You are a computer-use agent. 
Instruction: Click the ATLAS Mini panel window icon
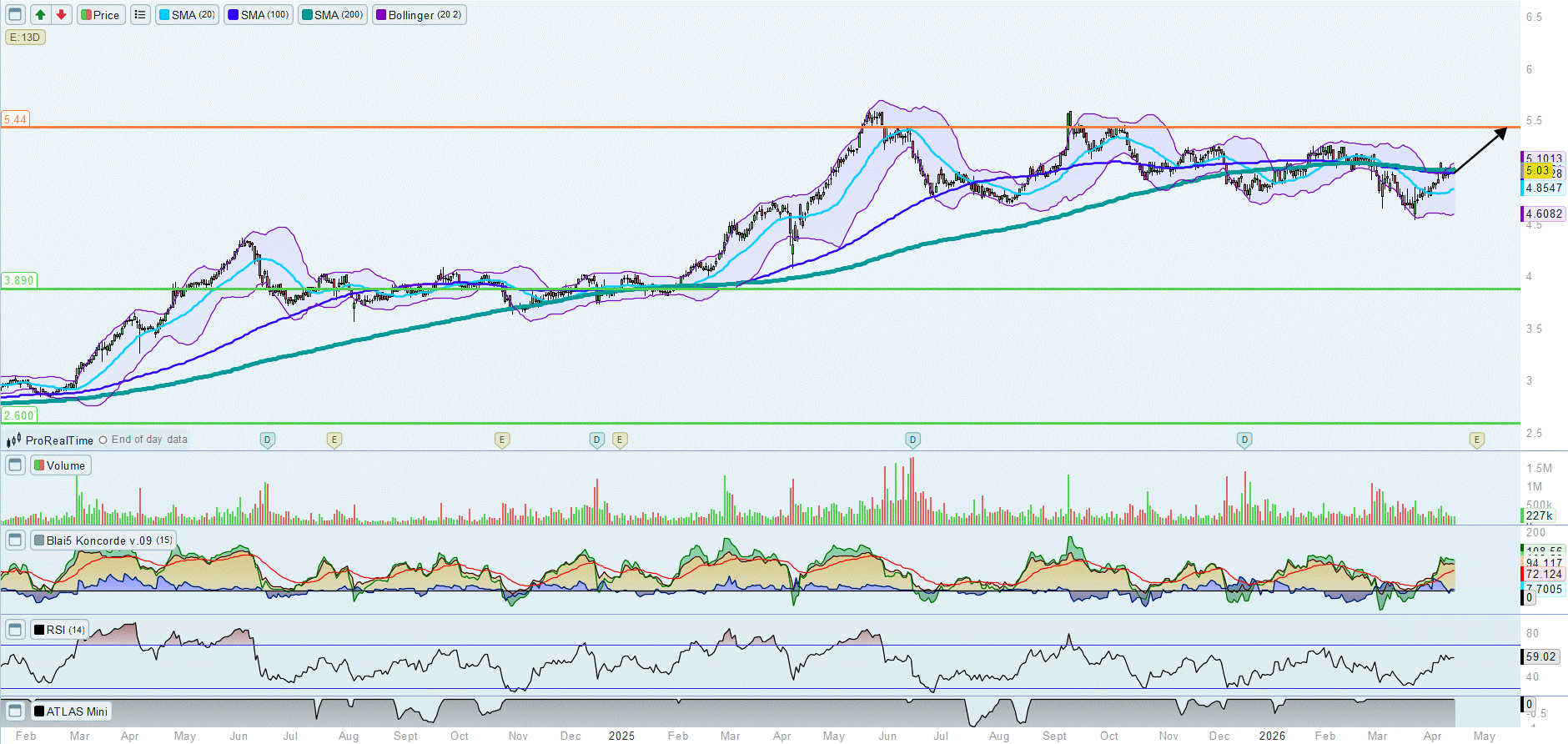[x=15, y=711]
